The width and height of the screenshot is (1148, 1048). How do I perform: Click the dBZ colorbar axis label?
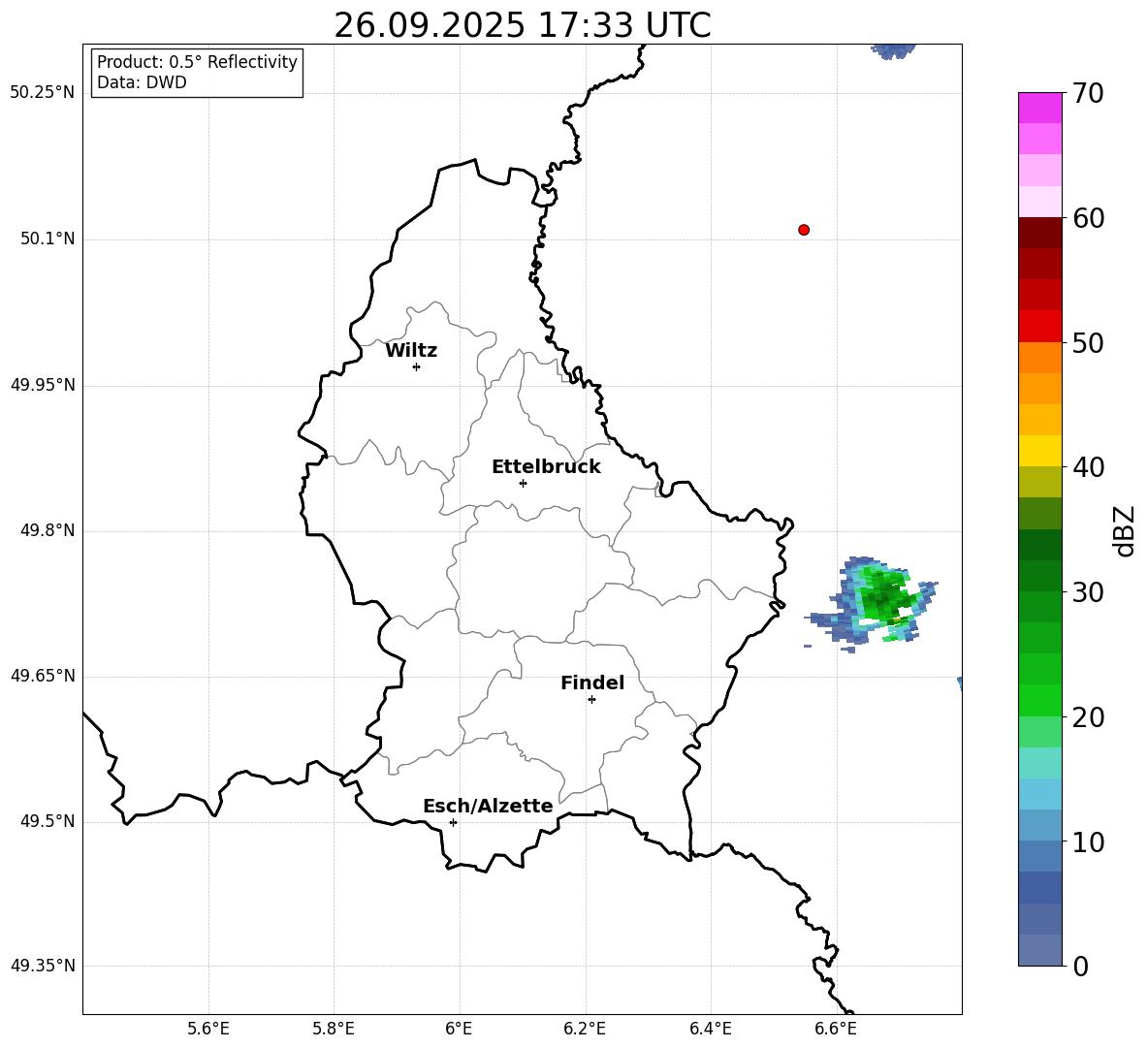1125,530
